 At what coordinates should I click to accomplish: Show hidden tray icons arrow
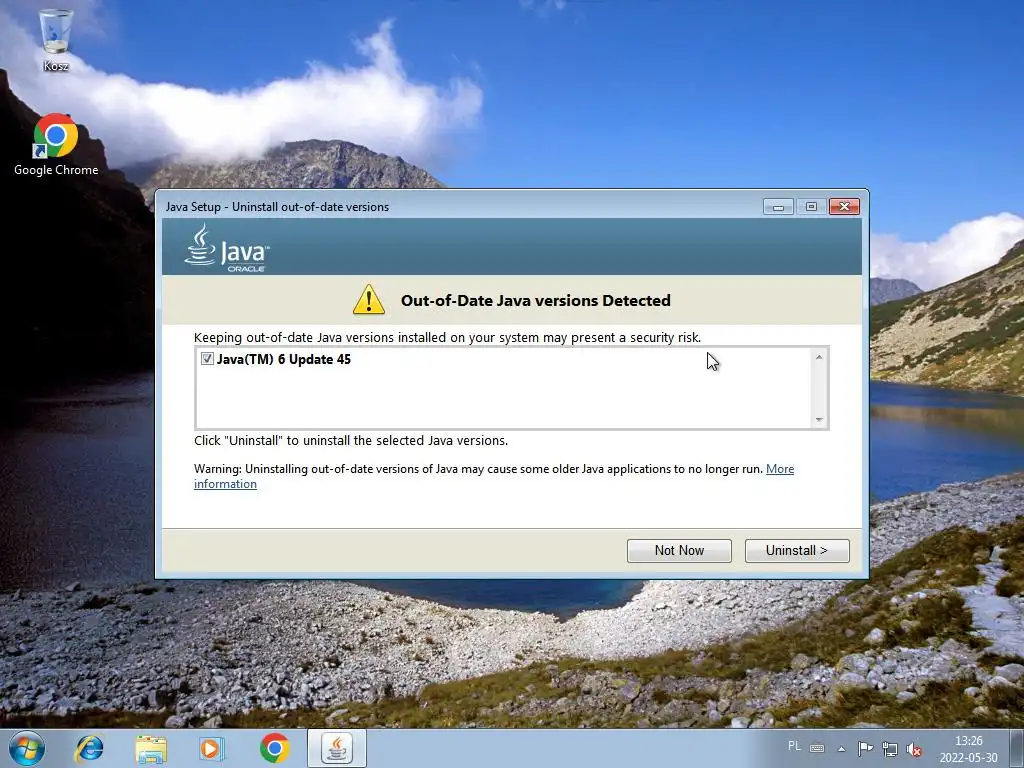click(x=842, y=749)
